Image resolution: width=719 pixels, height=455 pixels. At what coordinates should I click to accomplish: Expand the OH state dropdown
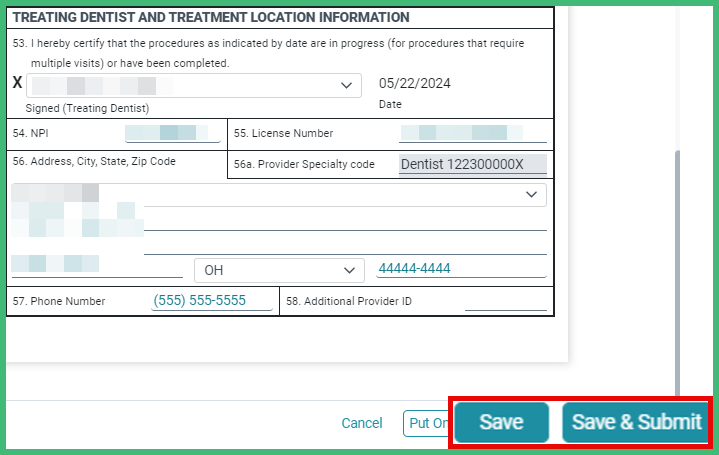click(x=278, y=270)
